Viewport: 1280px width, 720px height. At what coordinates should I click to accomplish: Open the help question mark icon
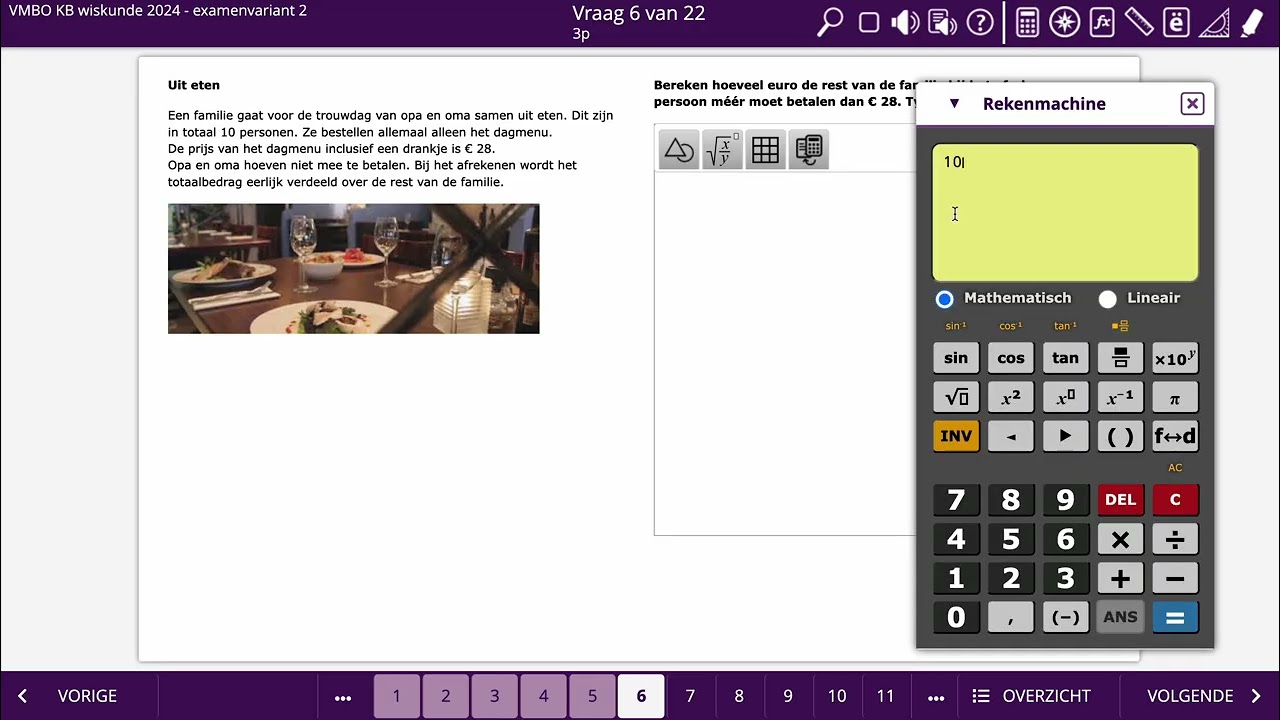click(980, 23)
